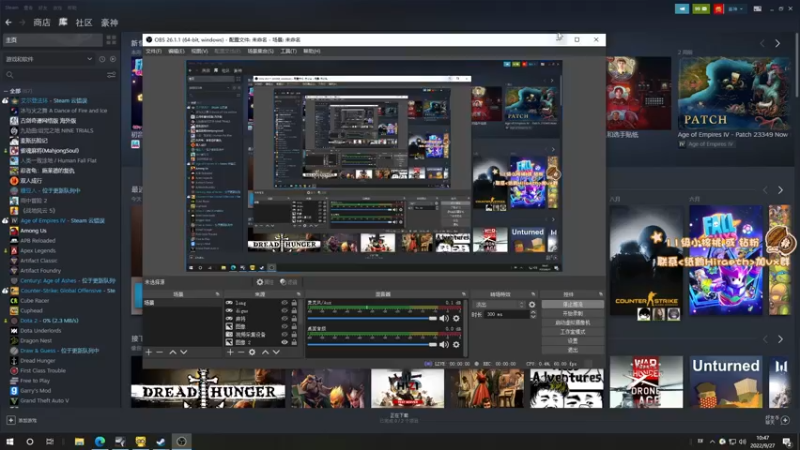Mute the microphone/Aux audio speaker icon
This screenshot has height=450, width=800.
pos(444,318)
